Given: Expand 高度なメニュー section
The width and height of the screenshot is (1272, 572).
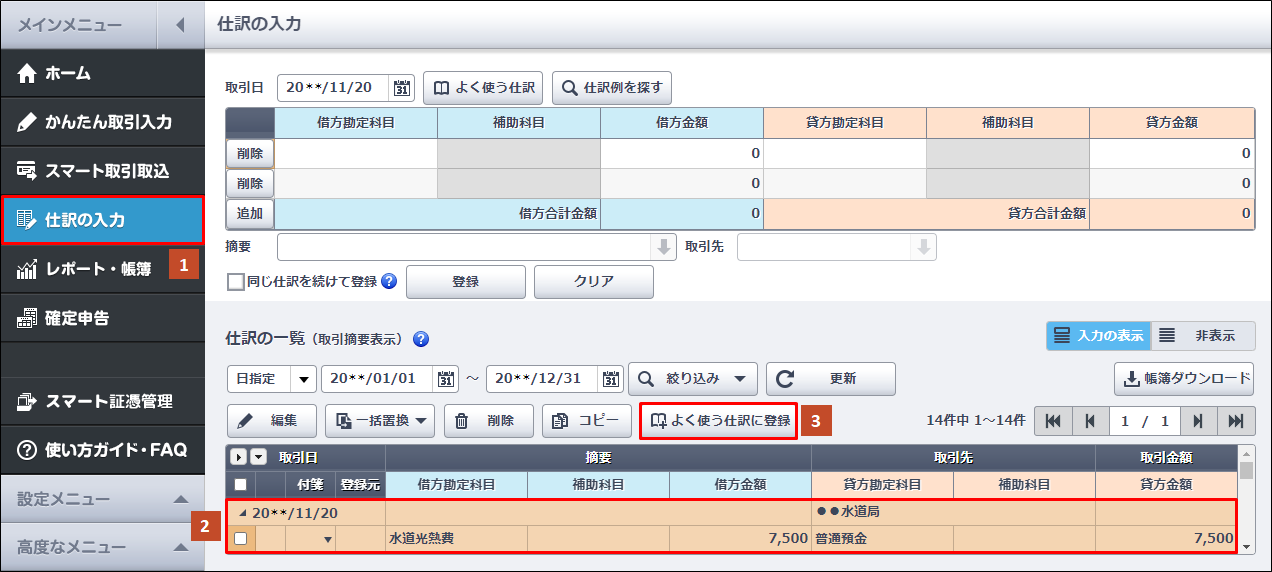Looking at the screenshot, I should [102, 547].
